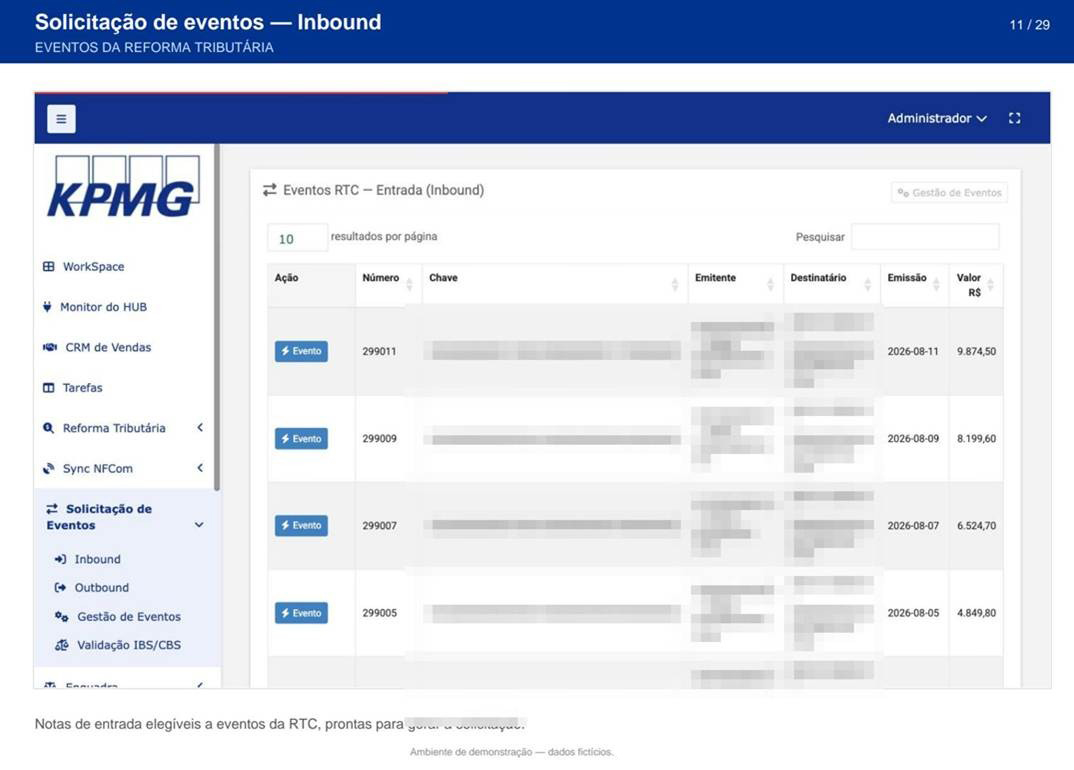Collapse the Solicitação de Eventos menu

click(x=125, y=517)
